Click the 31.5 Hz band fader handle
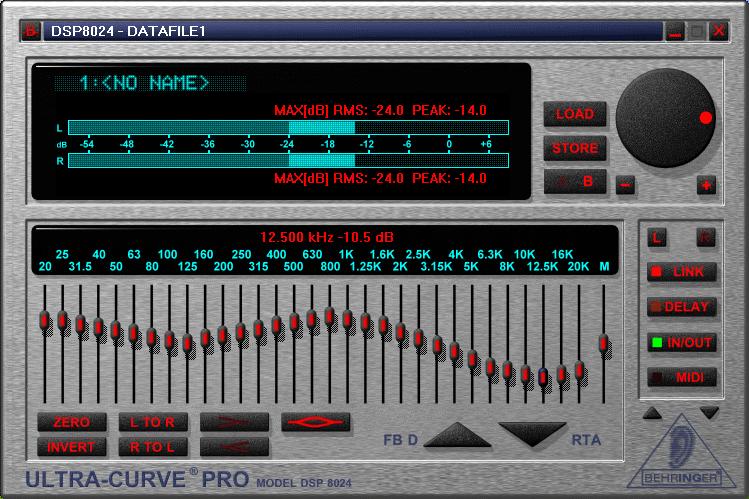The image size is (749, 499). coord(80,325)
